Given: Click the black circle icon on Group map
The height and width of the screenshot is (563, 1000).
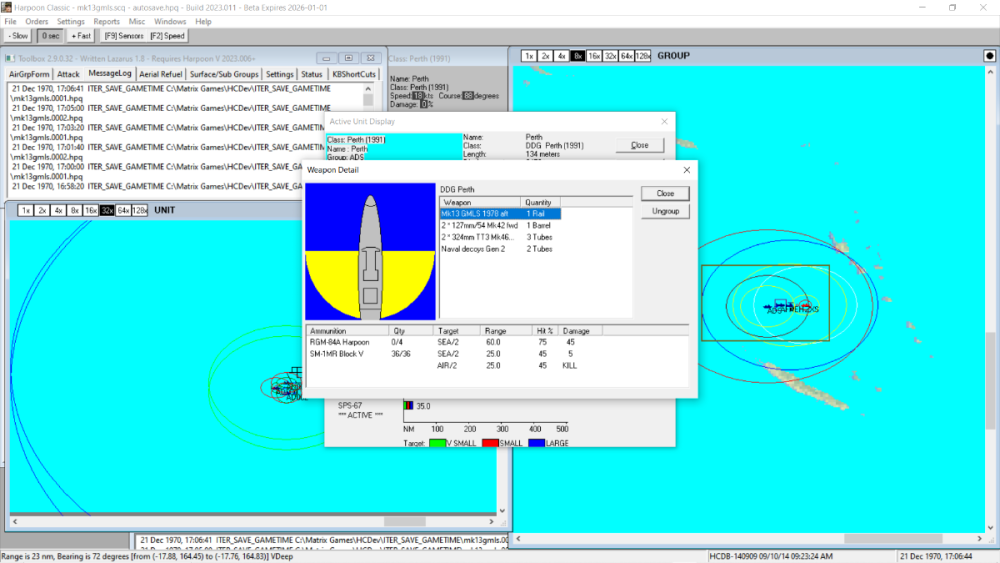Looking at the screenshot, I should (989, 56).
